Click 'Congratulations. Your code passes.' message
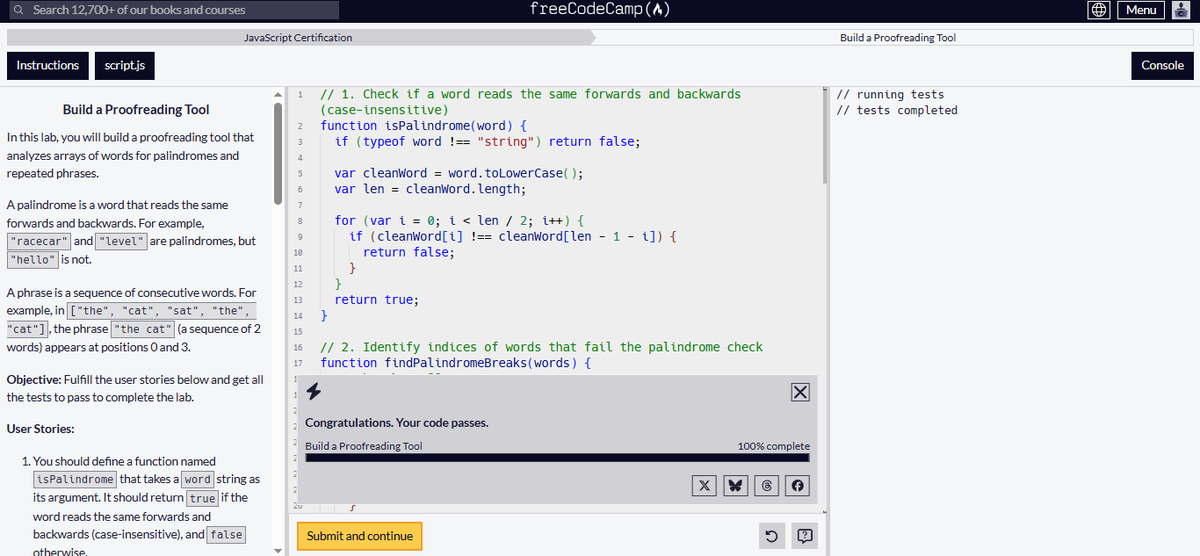Image resolution: width=1200 pixels, height=556 pixels. tap(397, 423)
